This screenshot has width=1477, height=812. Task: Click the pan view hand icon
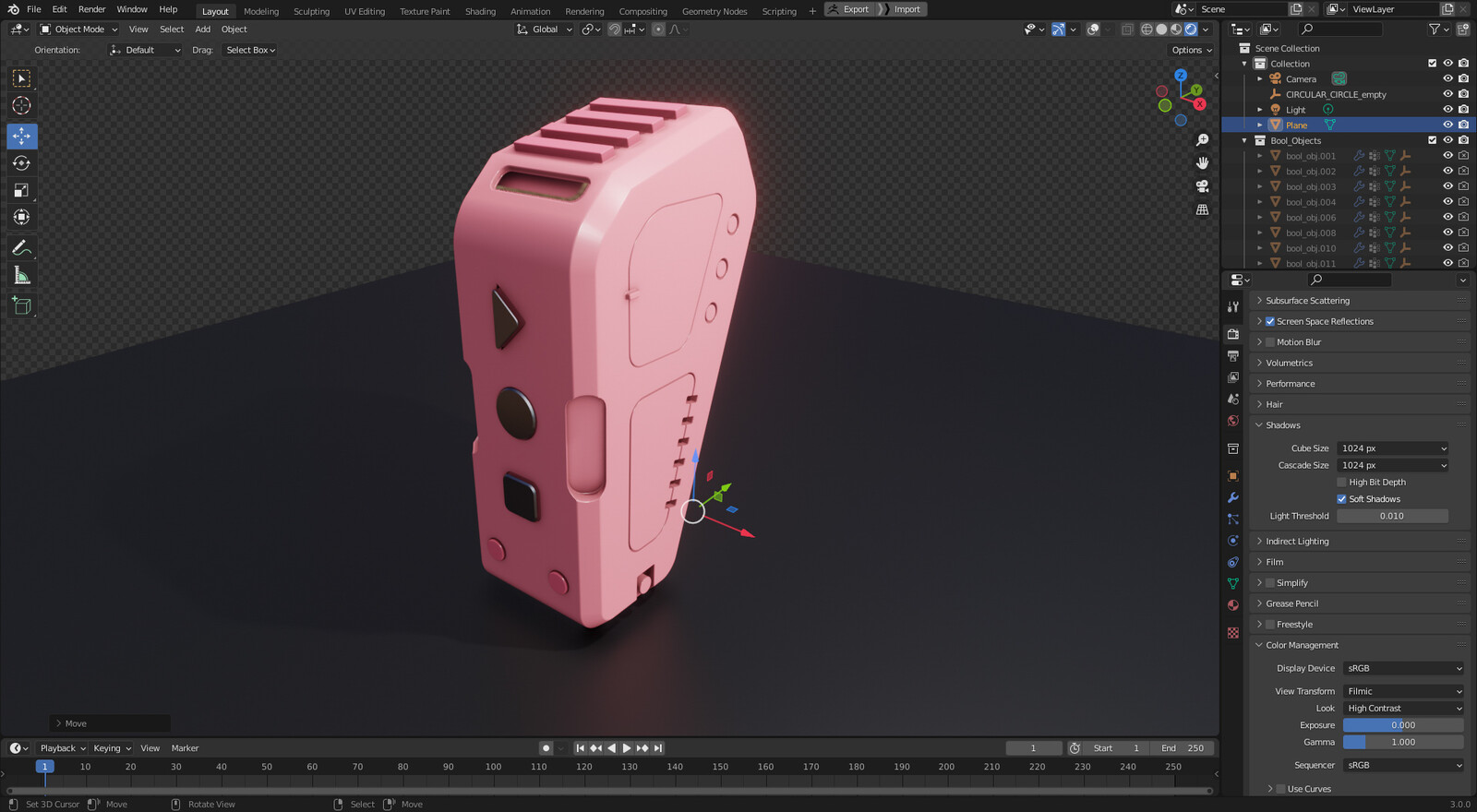pyautogui.click(x=1202, y=163)
